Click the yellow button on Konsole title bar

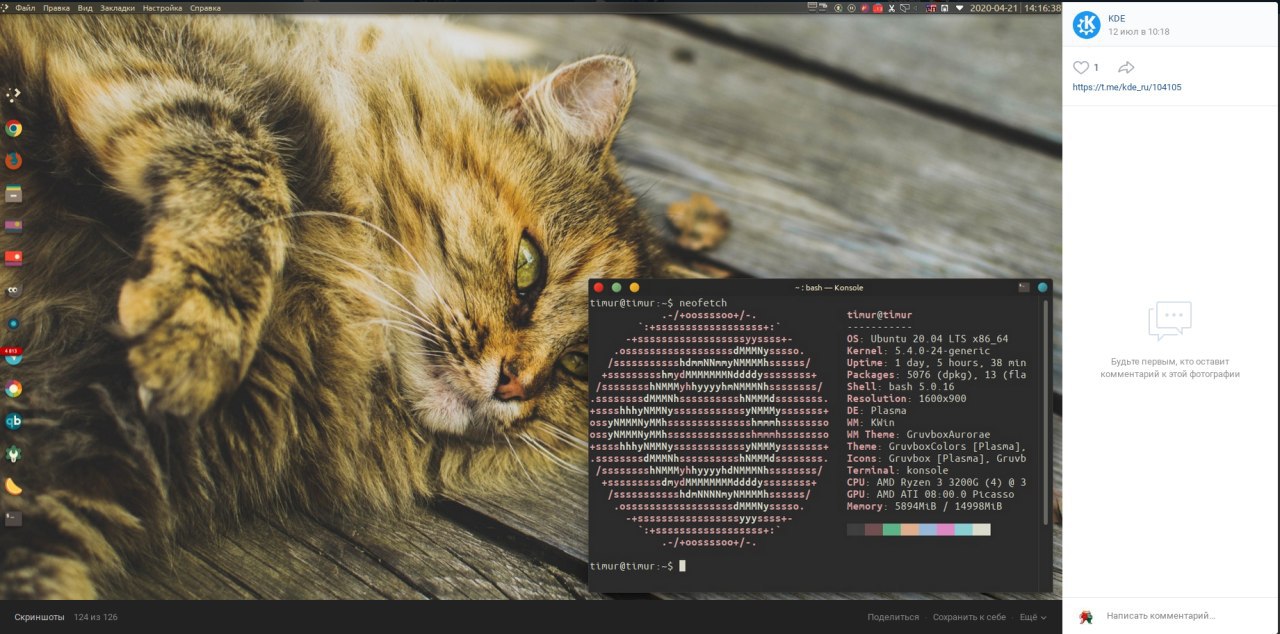(x=634, y=287)
